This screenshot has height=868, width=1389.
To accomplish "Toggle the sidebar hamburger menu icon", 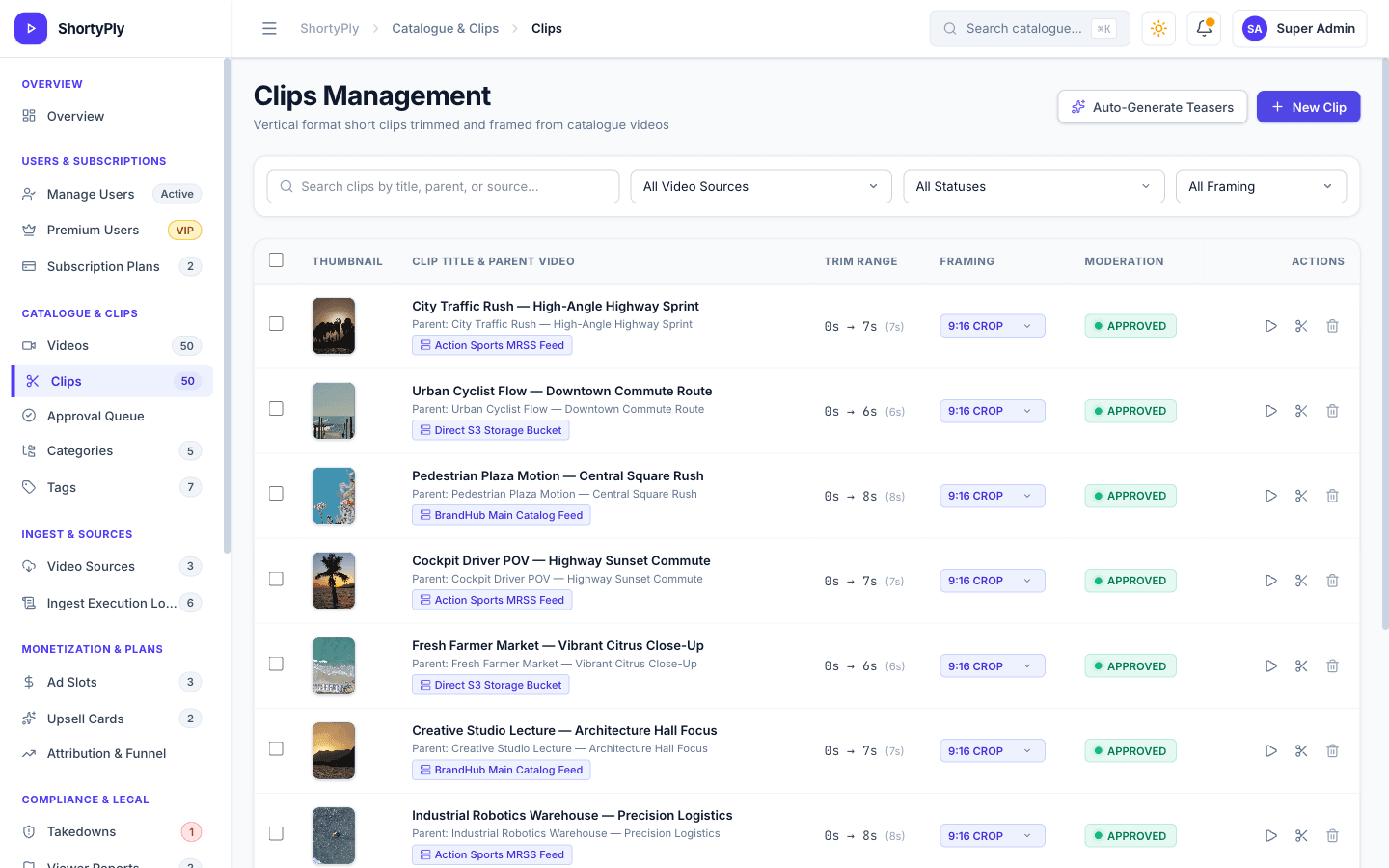I will pos(269,29).
